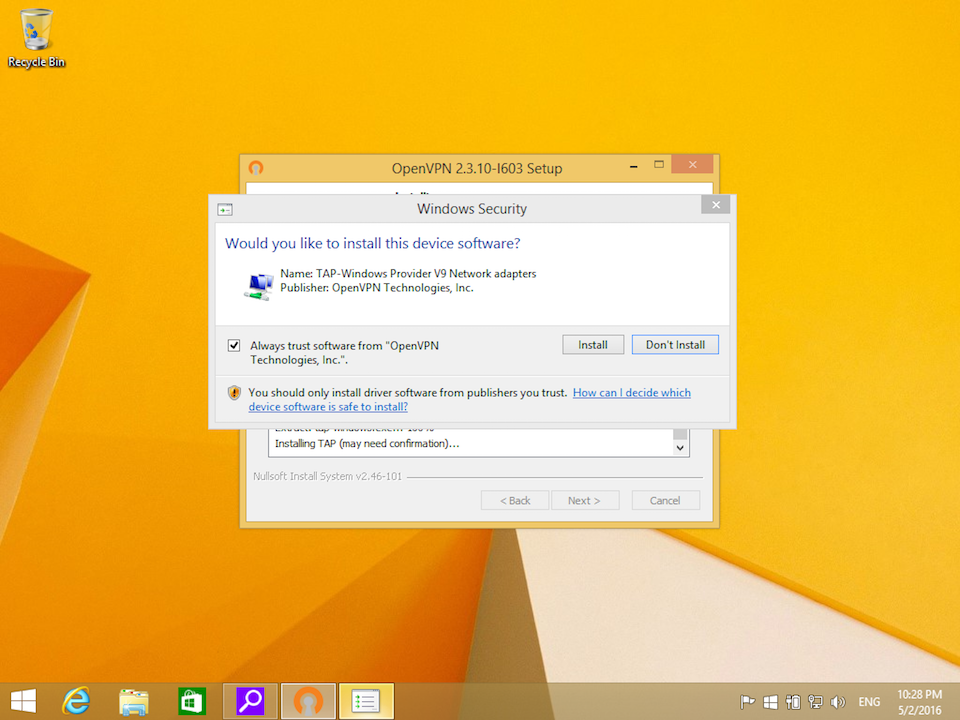
Task: Click the publisher name OpenVPN Technologies, Inc.
Action: point(403,288)
